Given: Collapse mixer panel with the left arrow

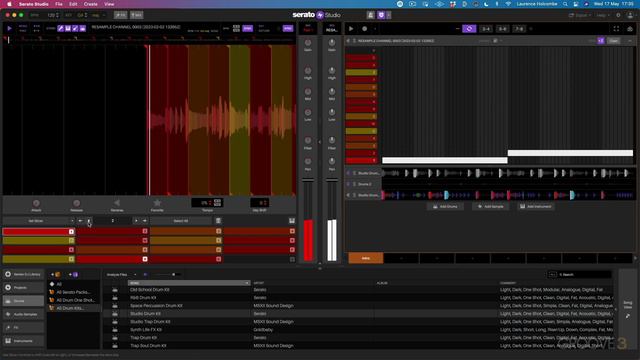Looking at the screenshot, I should (320, 142).
